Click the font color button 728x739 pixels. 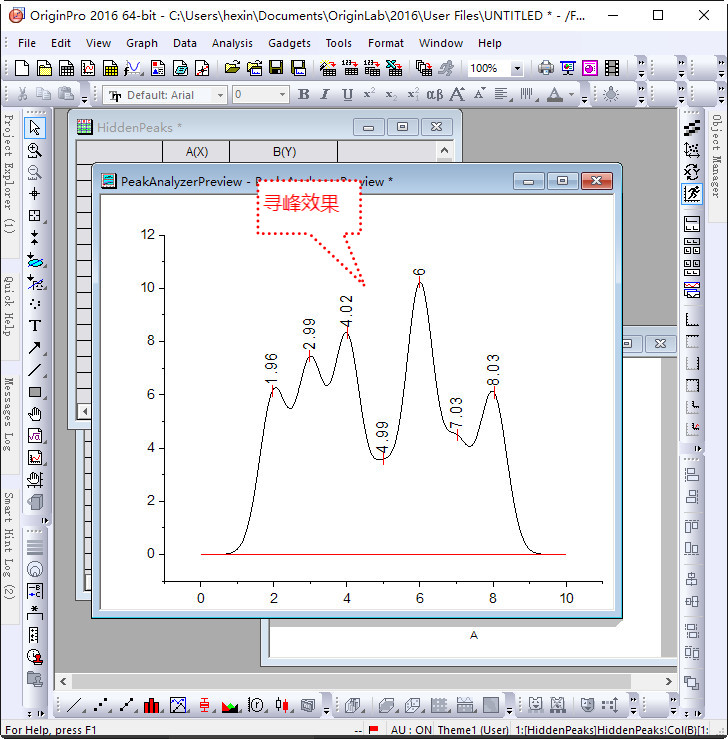click(555, 95)
